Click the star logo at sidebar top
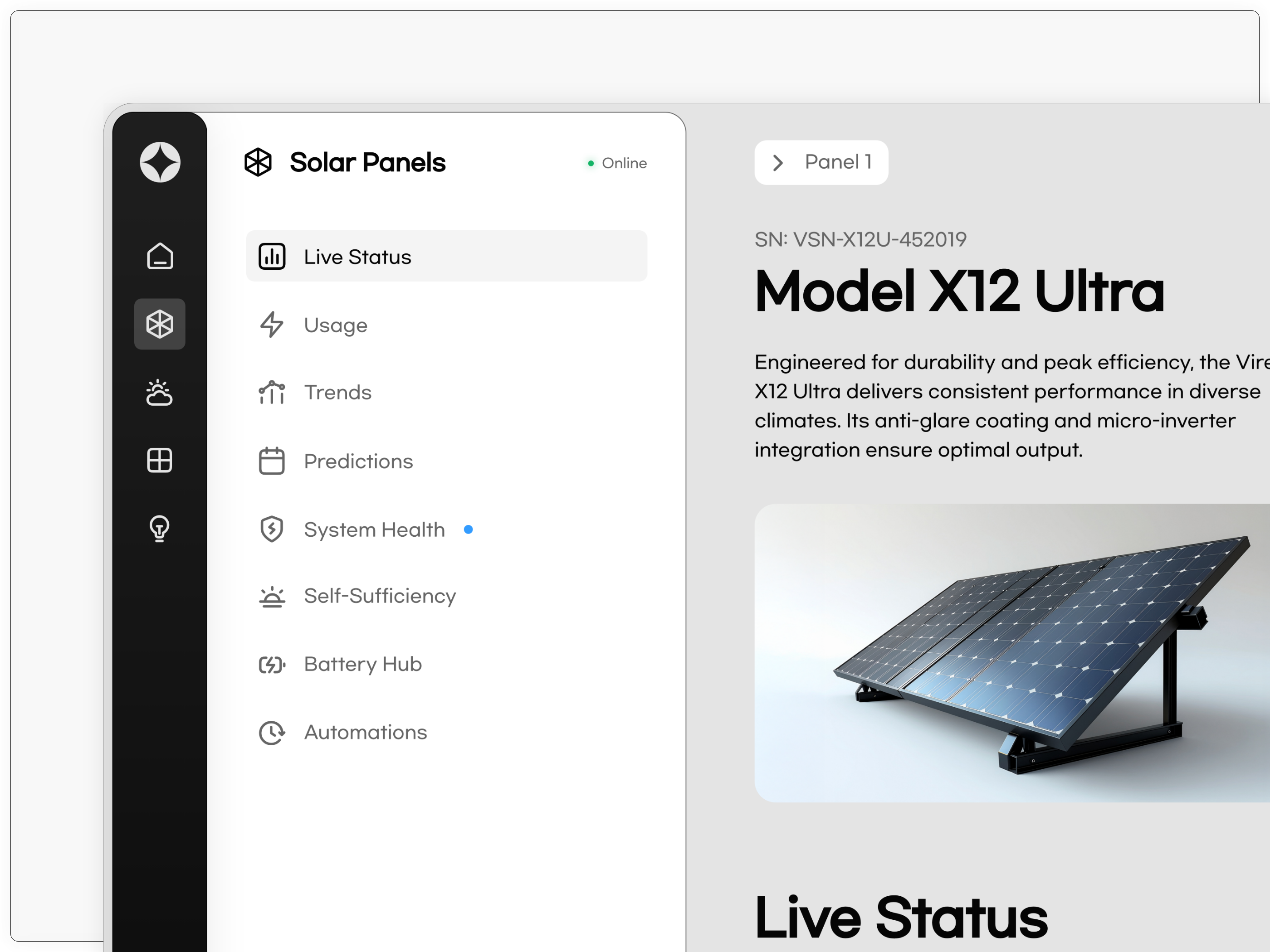 160,162
